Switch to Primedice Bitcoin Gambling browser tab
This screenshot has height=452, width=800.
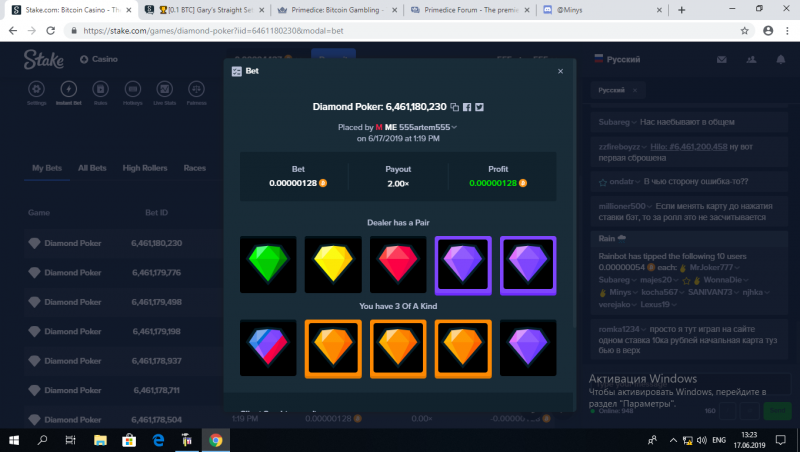(337, 10)
